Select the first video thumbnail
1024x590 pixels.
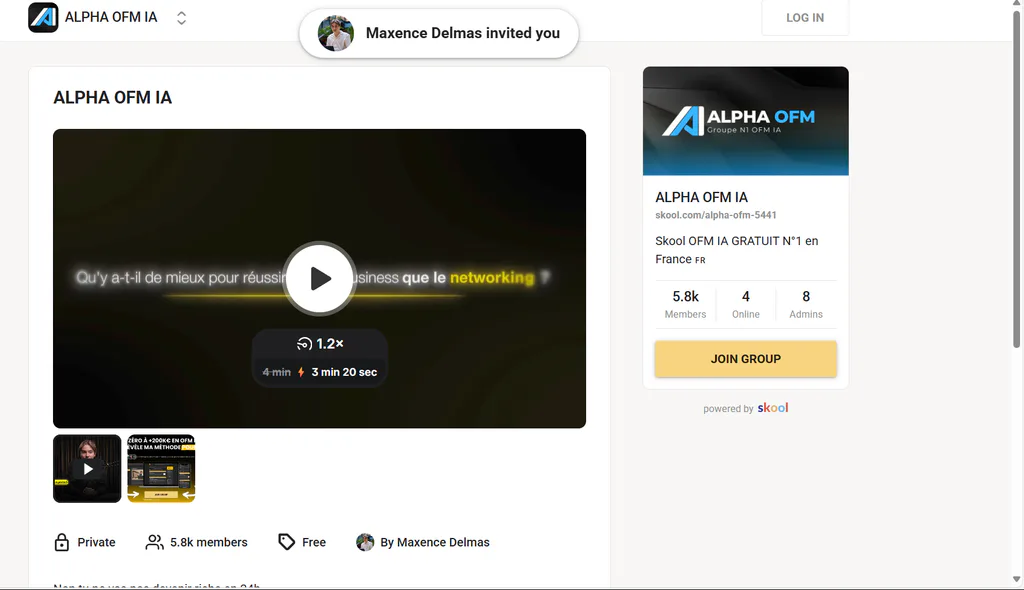pyautogui.click(x=87, y=468)
